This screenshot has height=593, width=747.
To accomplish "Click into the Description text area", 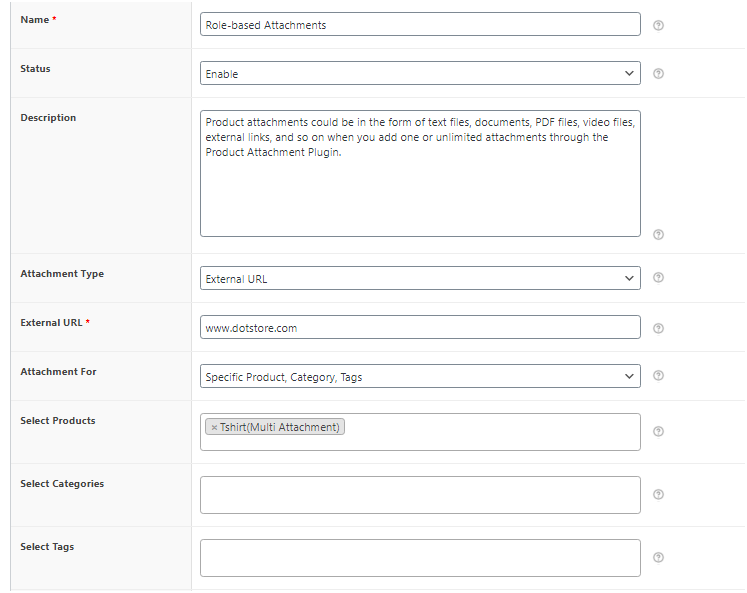I will point(419,190).
